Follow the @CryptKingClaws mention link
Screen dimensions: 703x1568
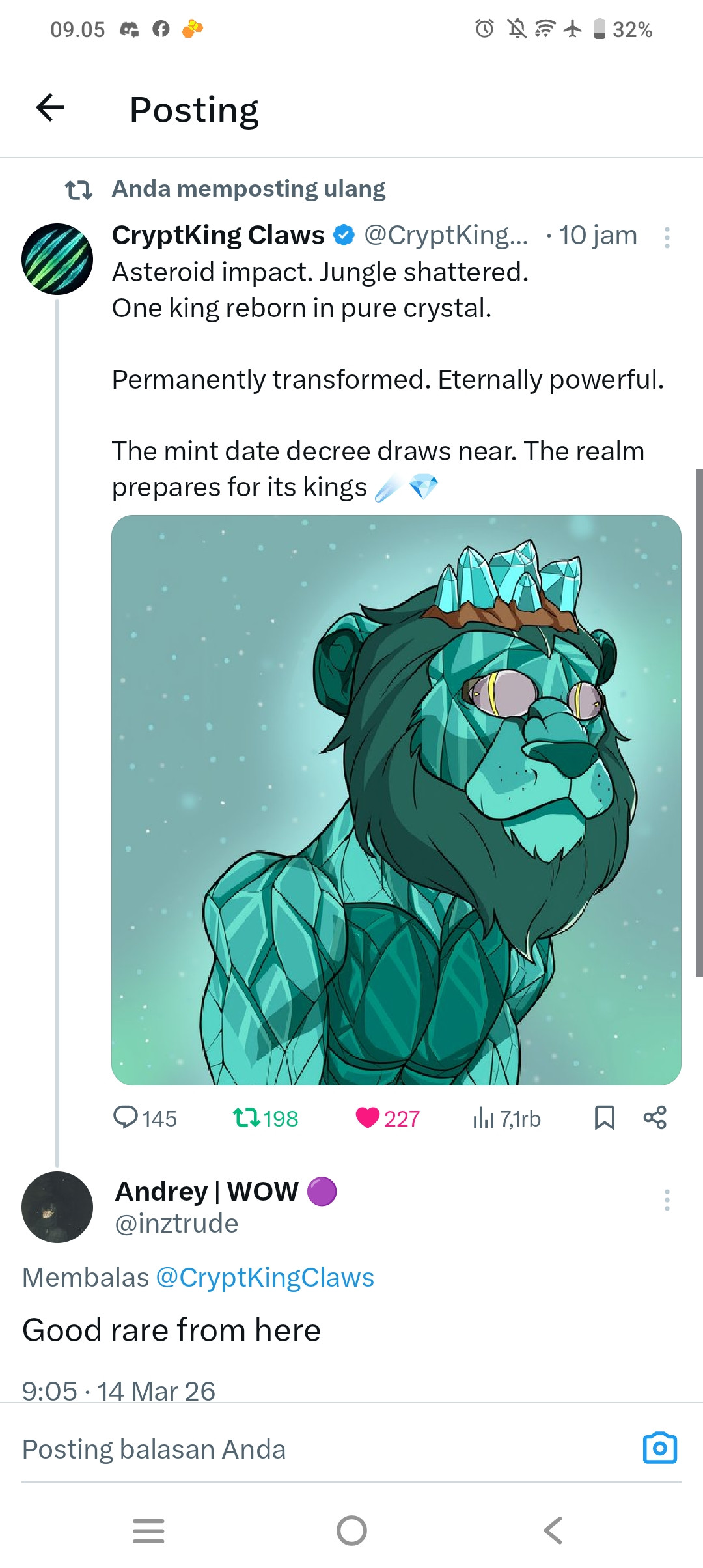point(265,1278)
